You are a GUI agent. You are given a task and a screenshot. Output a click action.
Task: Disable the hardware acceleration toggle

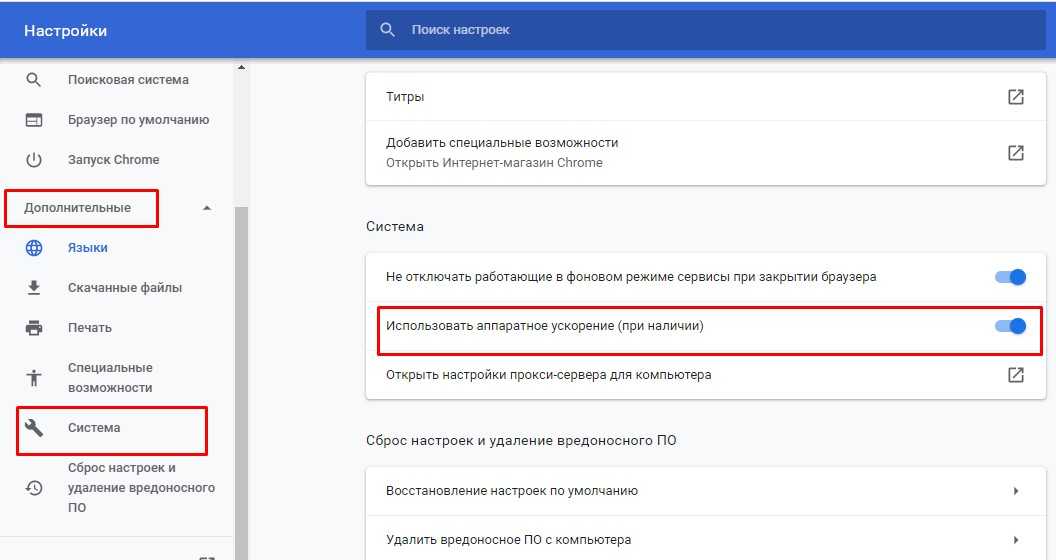pos(1011,326)
